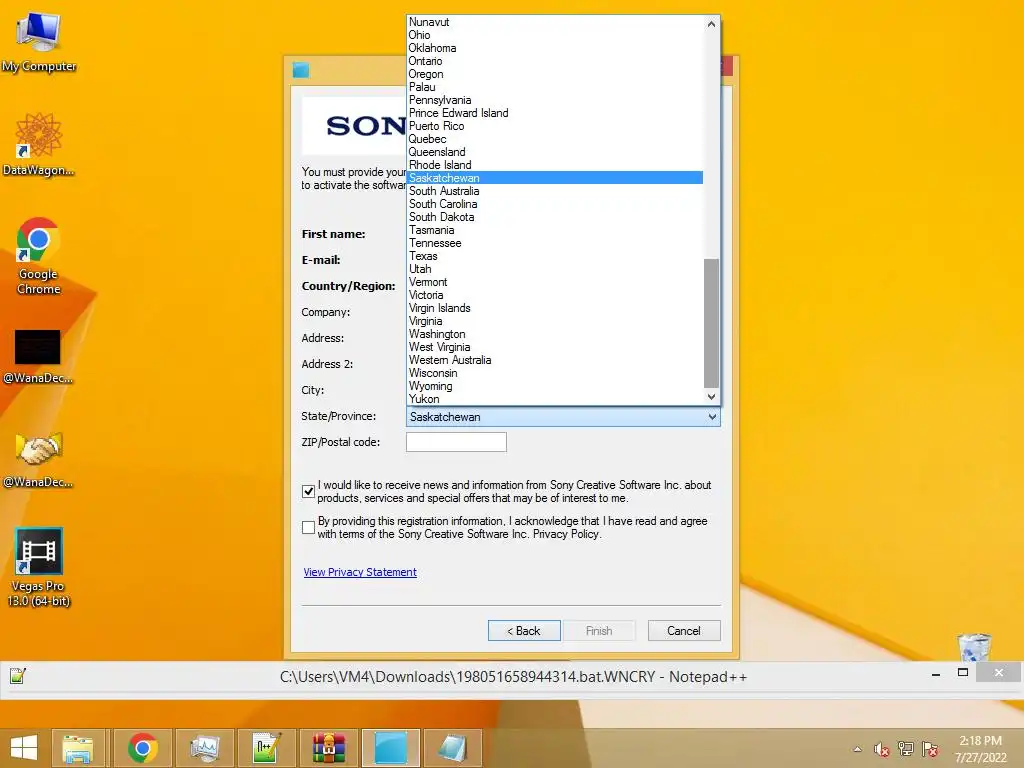This screenshot has width=1024, height=768.
Task: Open the View Privacy Statement link
Action: [x=360, y=572]
